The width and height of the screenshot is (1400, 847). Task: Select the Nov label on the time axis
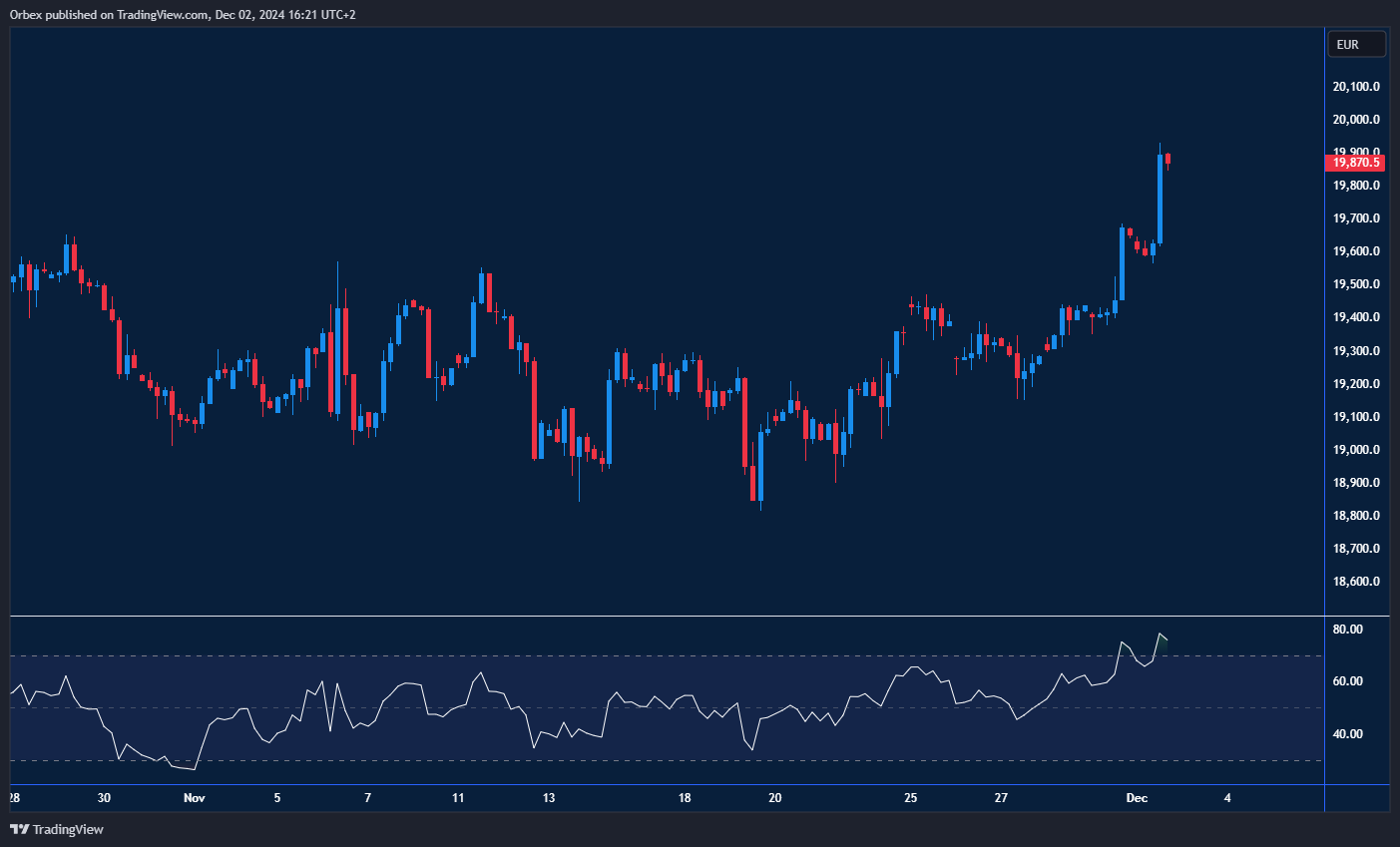[195, 798]
